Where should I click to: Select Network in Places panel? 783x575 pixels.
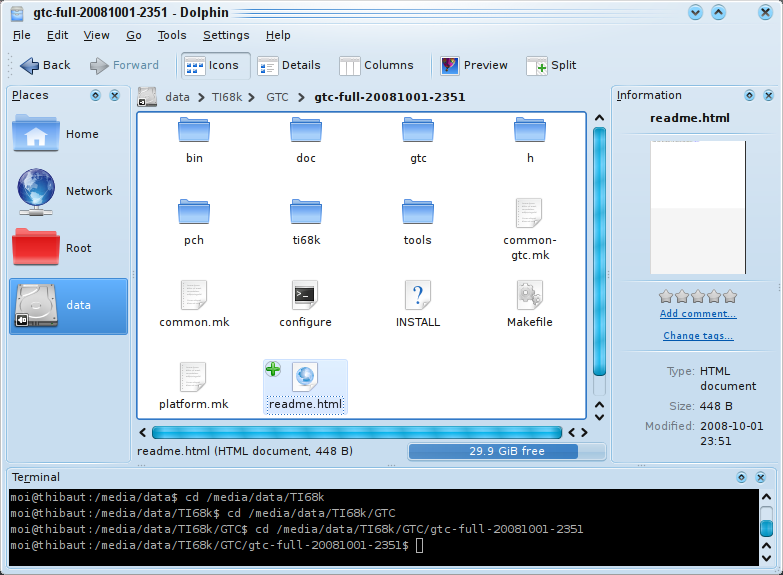pos(68,191)
